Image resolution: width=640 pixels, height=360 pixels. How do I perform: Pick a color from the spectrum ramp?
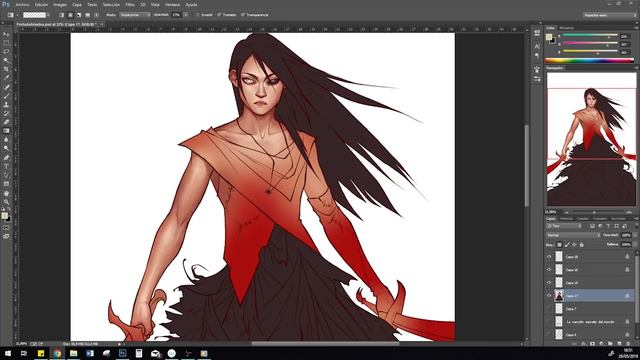[589, 60]
